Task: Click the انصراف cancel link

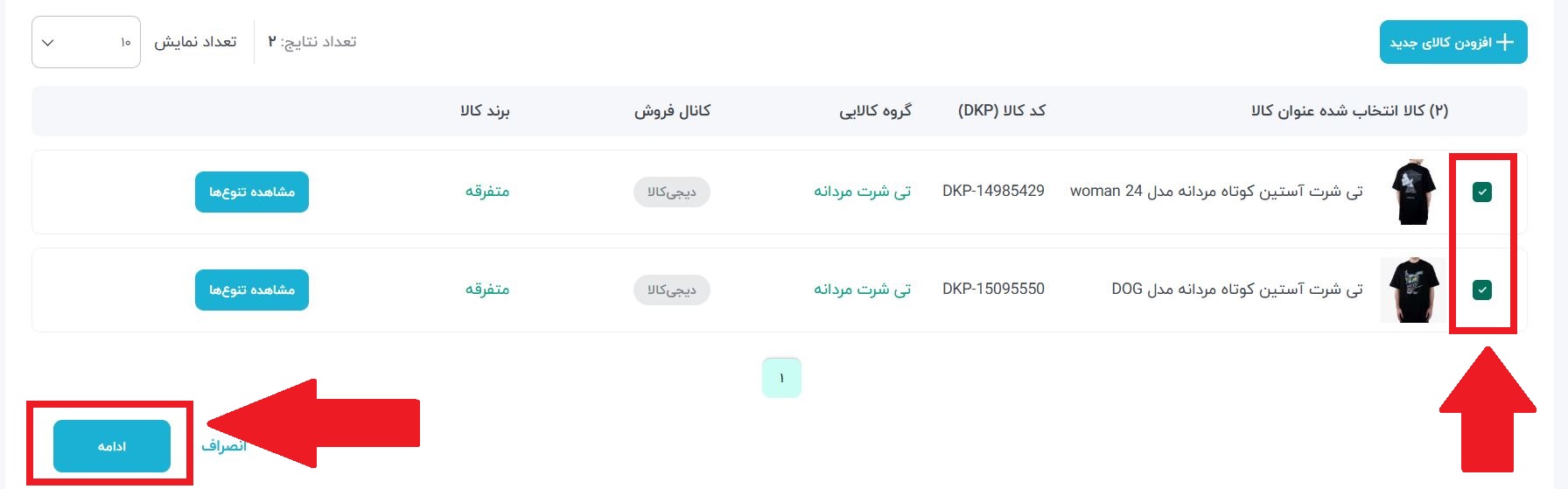Action: (224, 446)
